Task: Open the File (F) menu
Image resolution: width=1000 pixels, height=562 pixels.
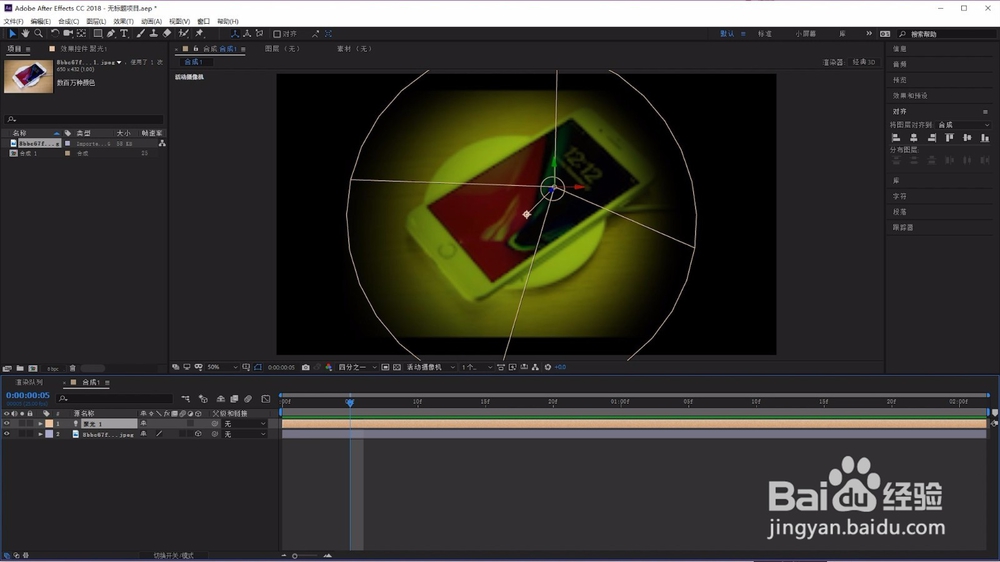Action: (13, 22)
